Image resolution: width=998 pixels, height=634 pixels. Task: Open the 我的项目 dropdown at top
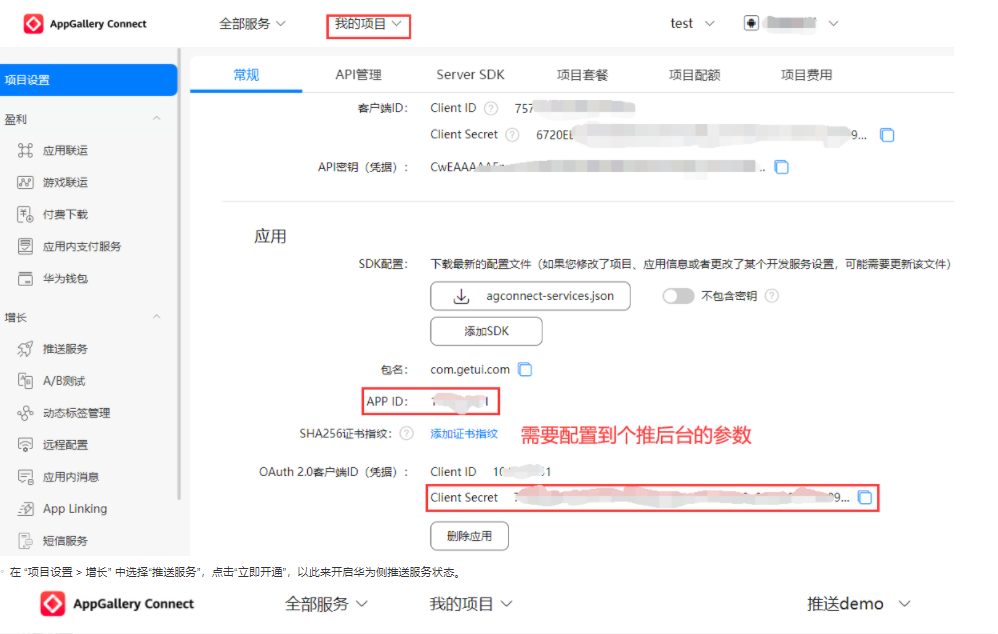368,24
